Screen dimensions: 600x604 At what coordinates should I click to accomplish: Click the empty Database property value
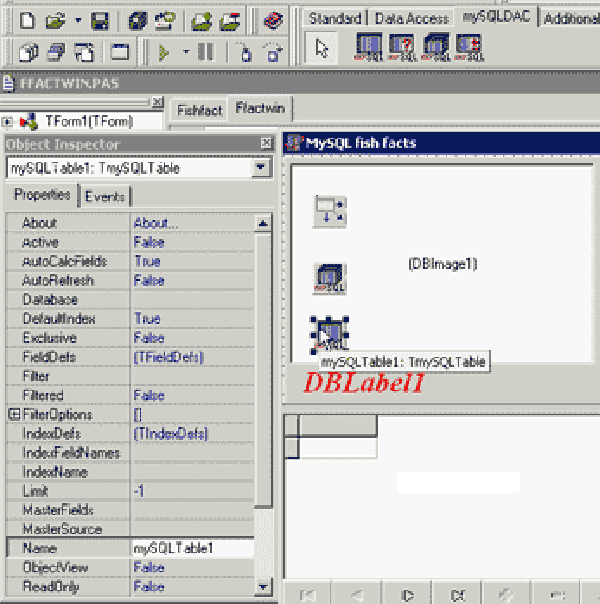coord(193,300)
